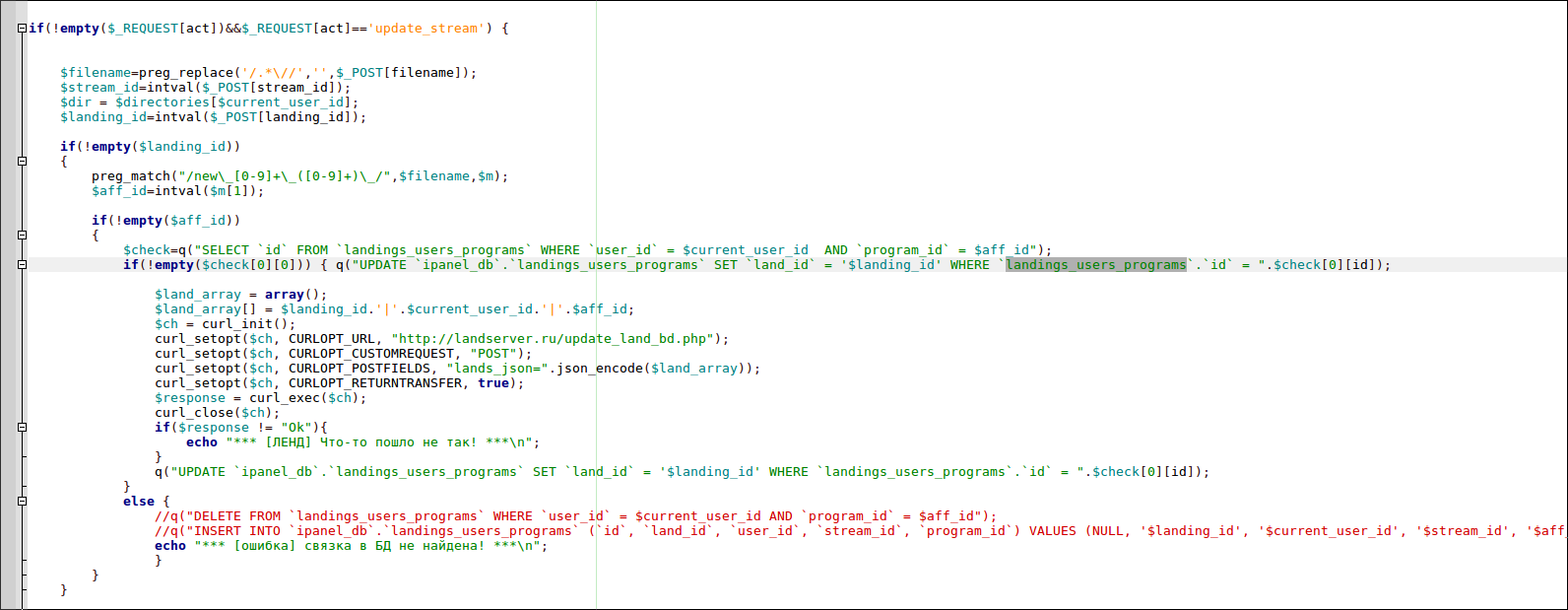
Task: Collapse the fold below if(!empty($landing_id))
Action: [22, 162]
